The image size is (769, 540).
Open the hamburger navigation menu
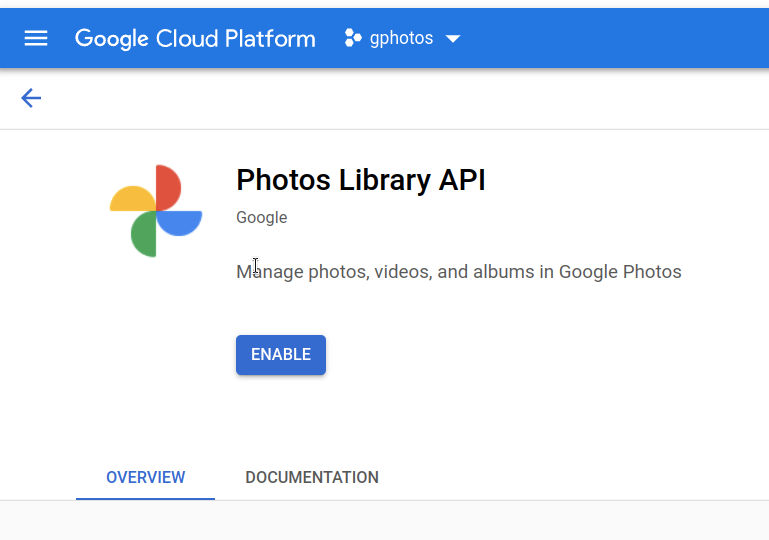36,38
